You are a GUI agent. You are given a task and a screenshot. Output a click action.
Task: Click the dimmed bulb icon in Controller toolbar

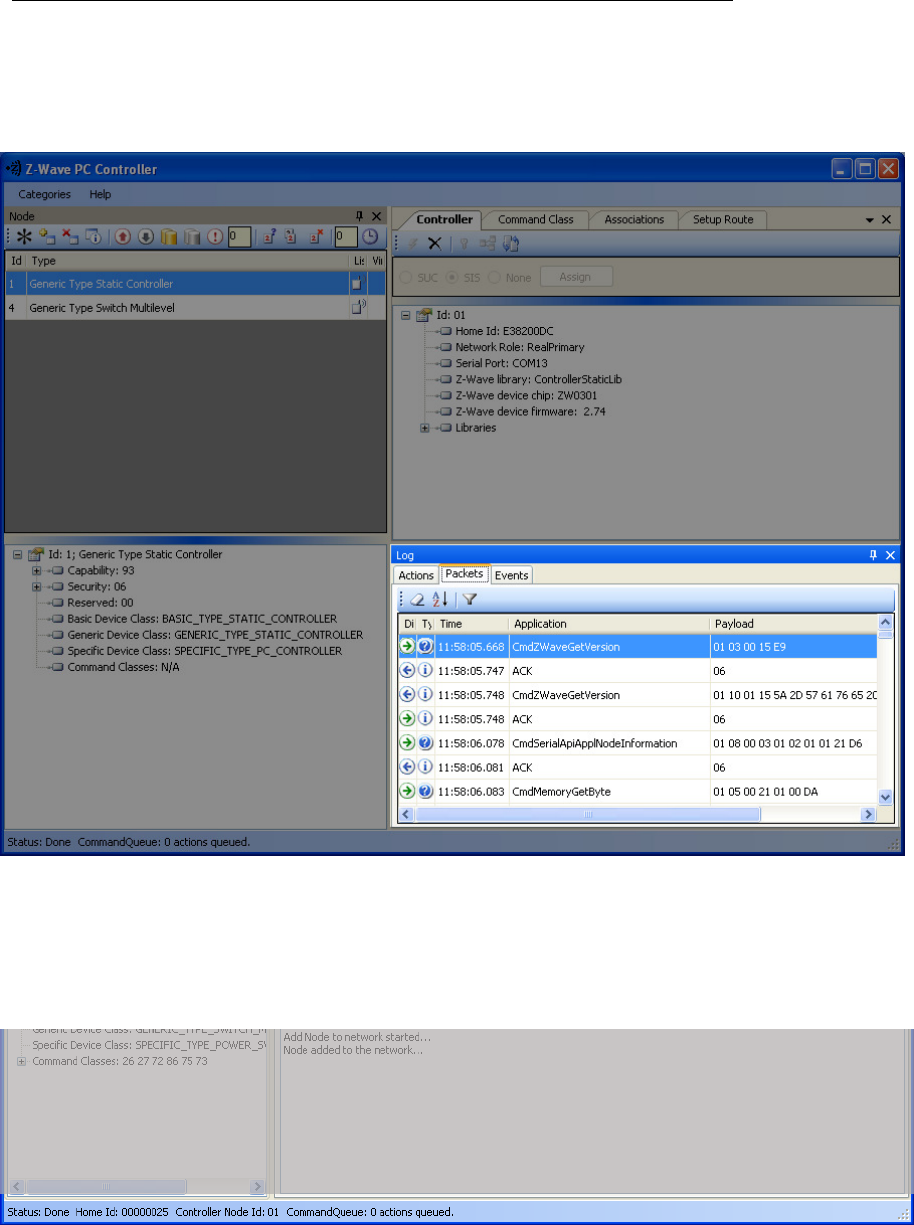coord(463,243)
